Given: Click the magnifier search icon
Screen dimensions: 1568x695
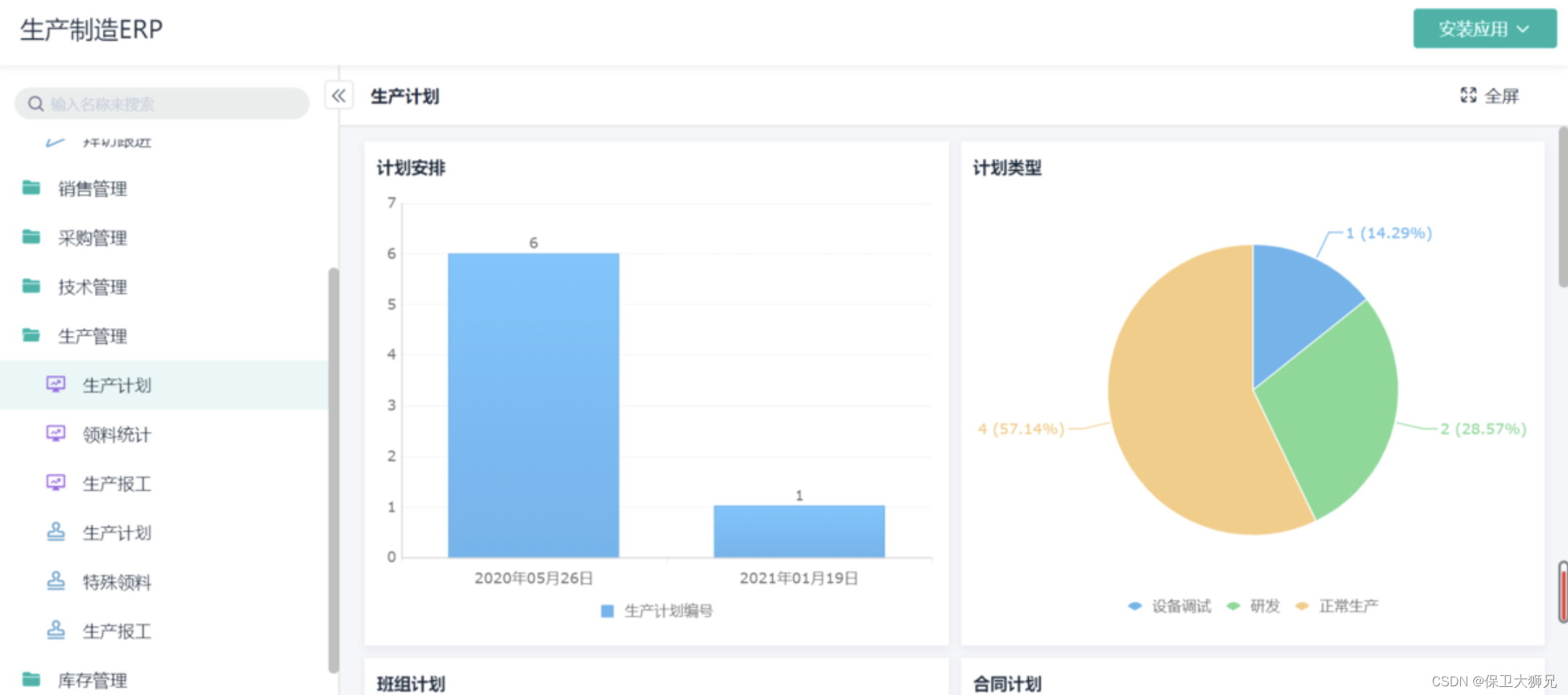Looking at the screenshot, I should coord(36,104).
